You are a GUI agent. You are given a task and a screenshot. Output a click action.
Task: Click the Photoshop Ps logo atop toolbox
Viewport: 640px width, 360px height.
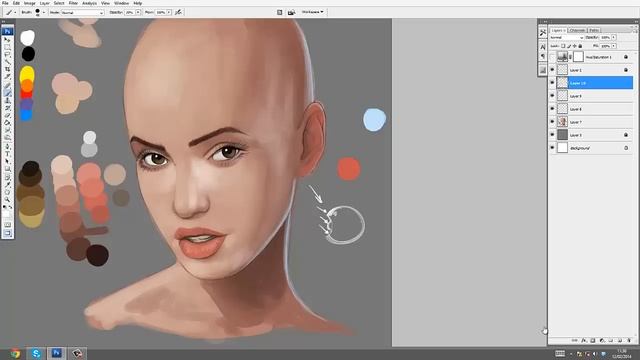tap(7, 31)
